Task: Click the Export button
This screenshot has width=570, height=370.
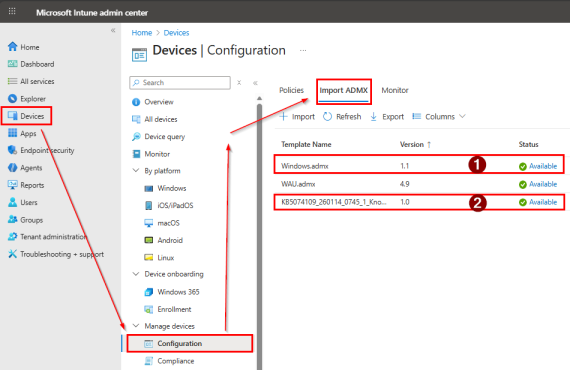Action: tap(387, 116)
